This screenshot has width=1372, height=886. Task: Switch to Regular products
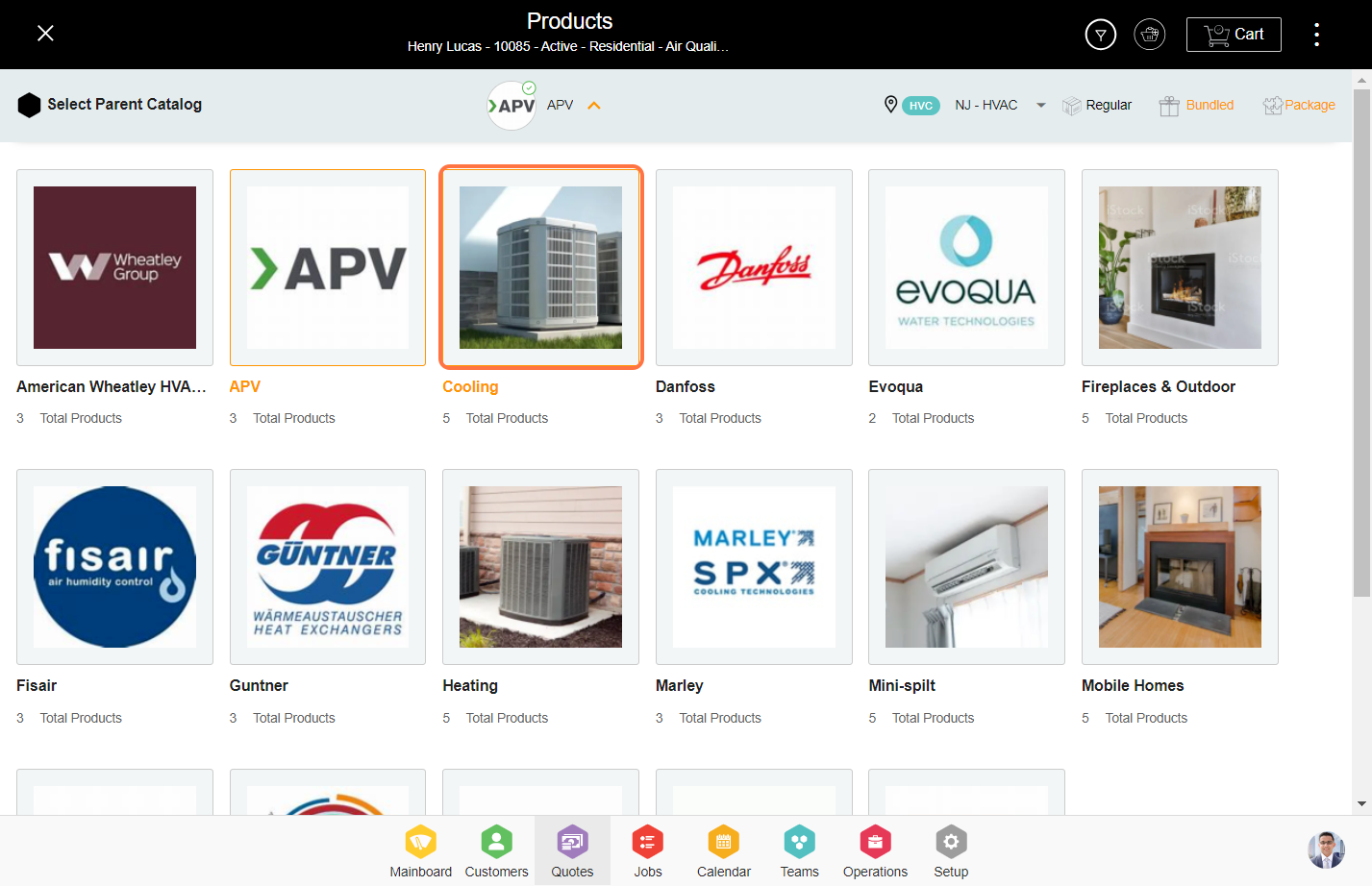click(1097, 106)
